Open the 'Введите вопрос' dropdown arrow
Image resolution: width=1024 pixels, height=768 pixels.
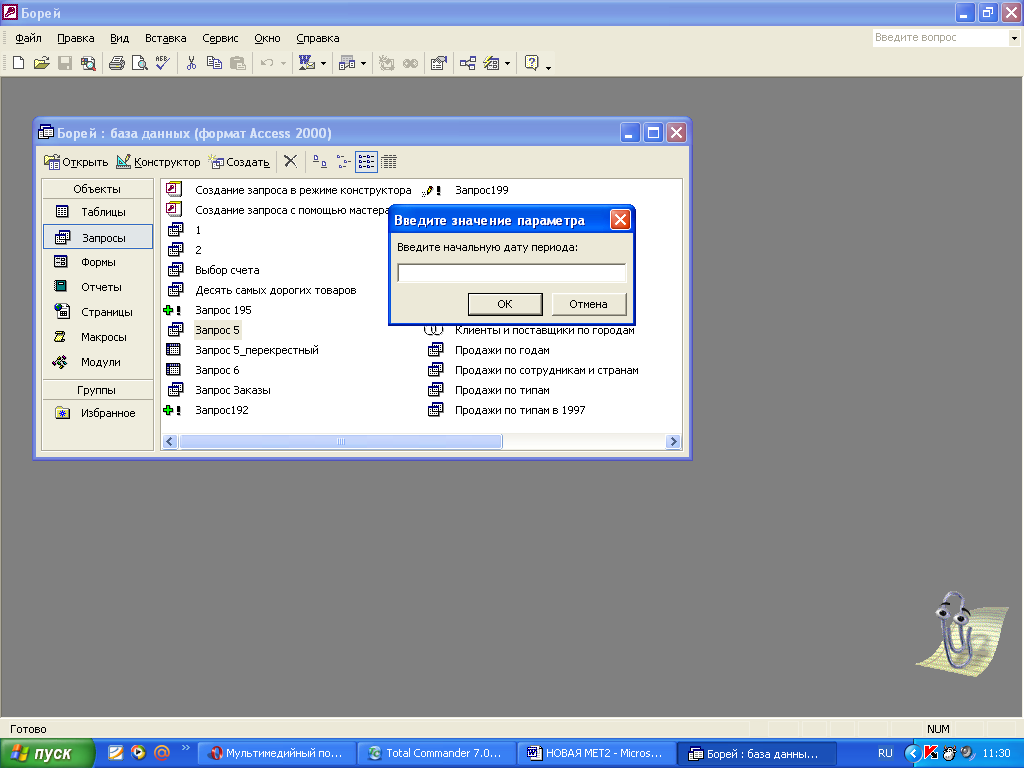pyautogui.click(x=1014, y=38)
